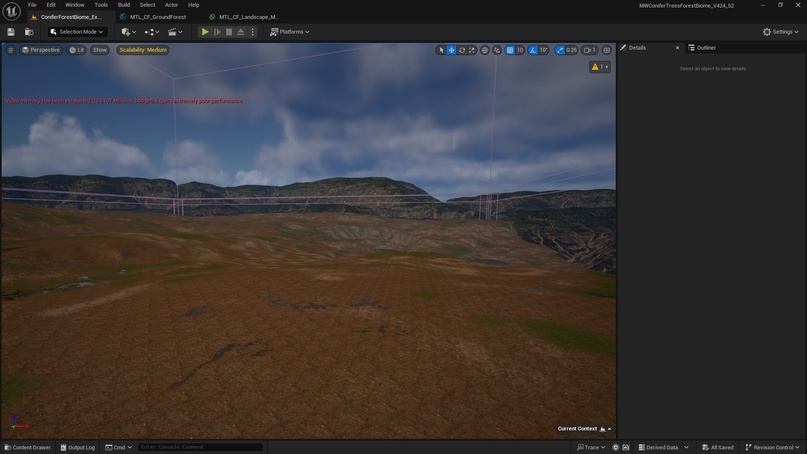Click the trace toggle circle icon
Image resolution: width=807 pixels, height=454 pixels.
pyautogui.click(x=616, y=447)
